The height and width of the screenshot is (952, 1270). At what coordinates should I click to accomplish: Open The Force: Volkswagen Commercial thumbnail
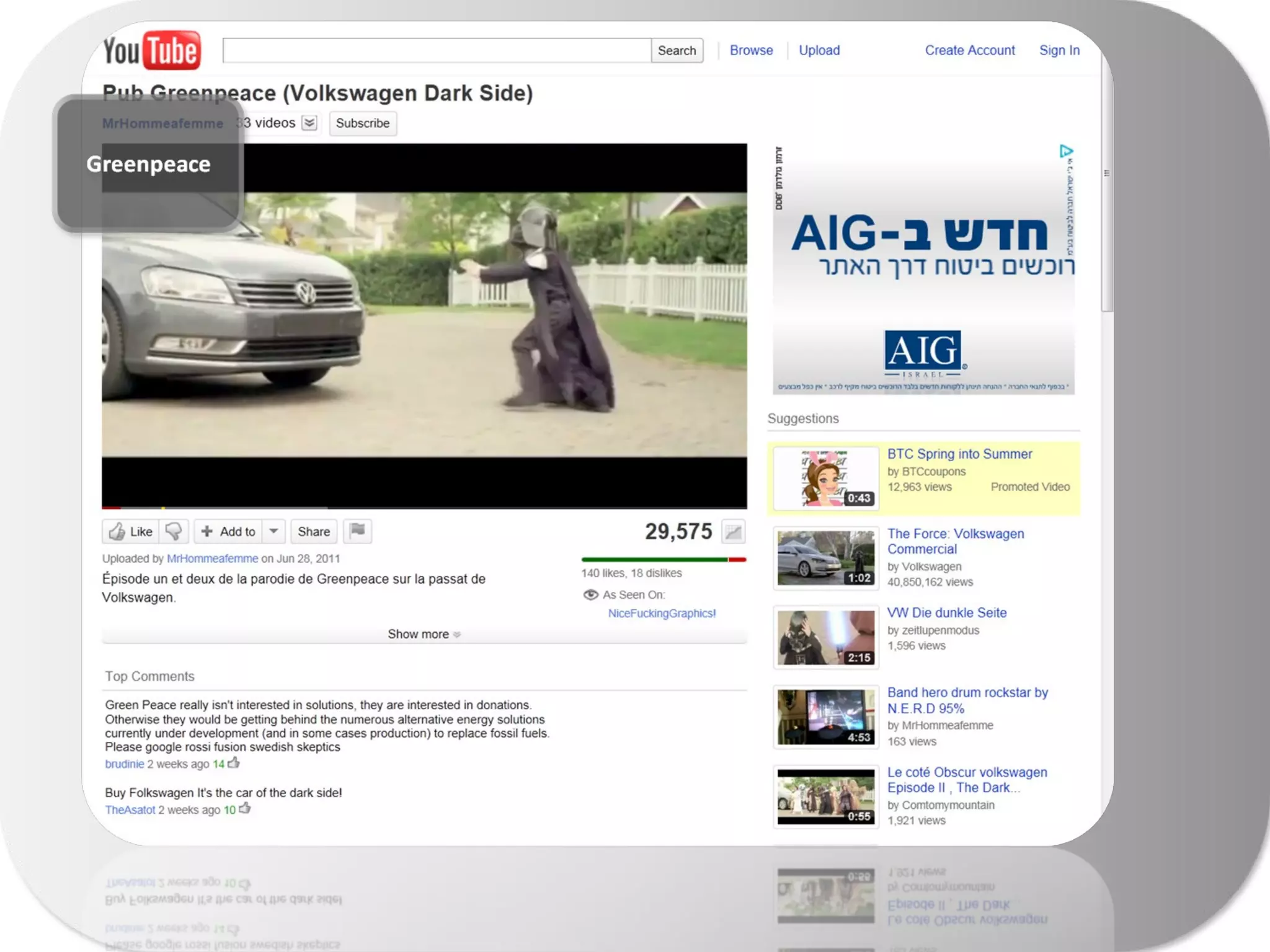click(825, 558)
